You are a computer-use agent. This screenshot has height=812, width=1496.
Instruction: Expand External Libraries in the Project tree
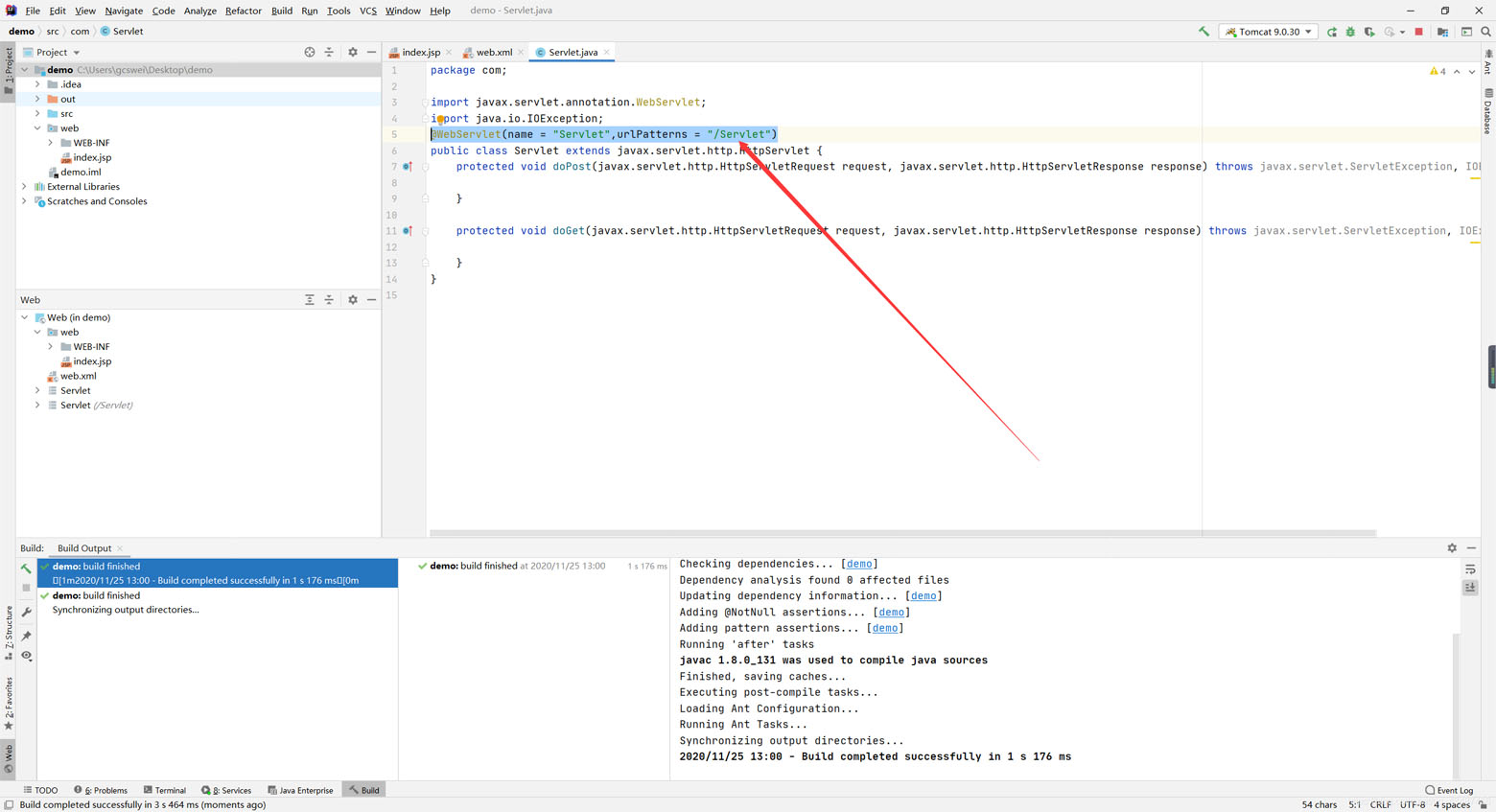click(25, 187)
